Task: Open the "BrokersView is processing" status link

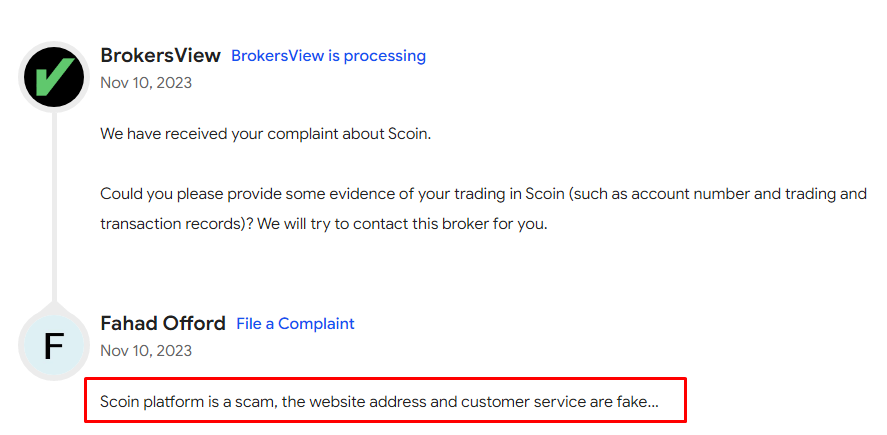Action: click(x=328, y=56)
